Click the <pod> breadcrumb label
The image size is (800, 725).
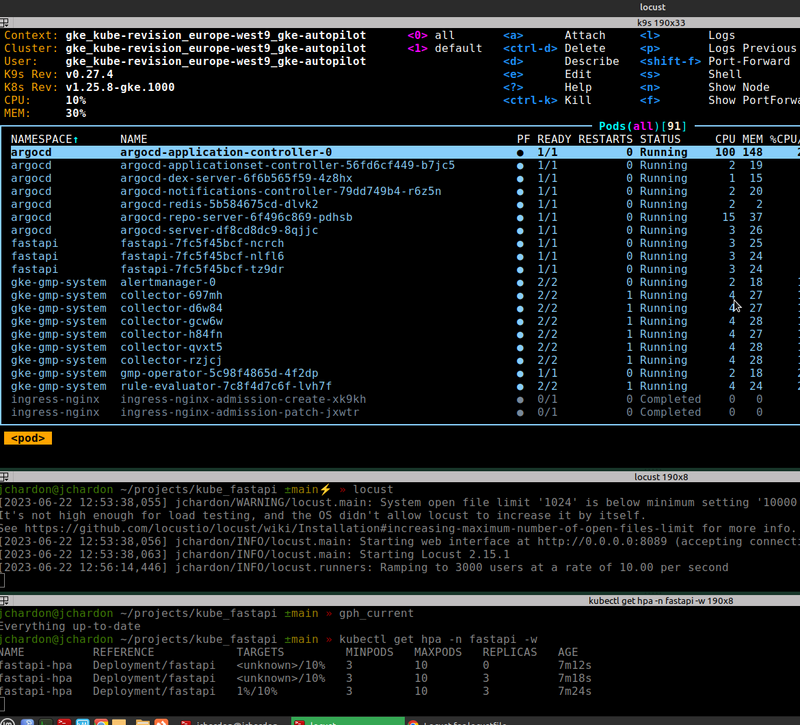click(x=28, y=438)
